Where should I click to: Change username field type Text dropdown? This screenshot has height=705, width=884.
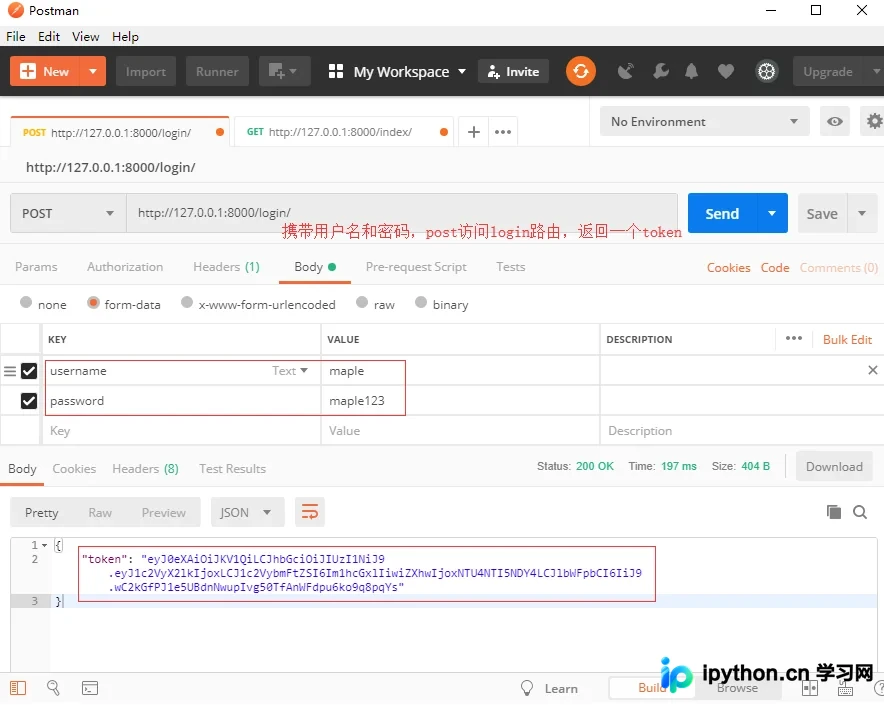pos(290,371)
